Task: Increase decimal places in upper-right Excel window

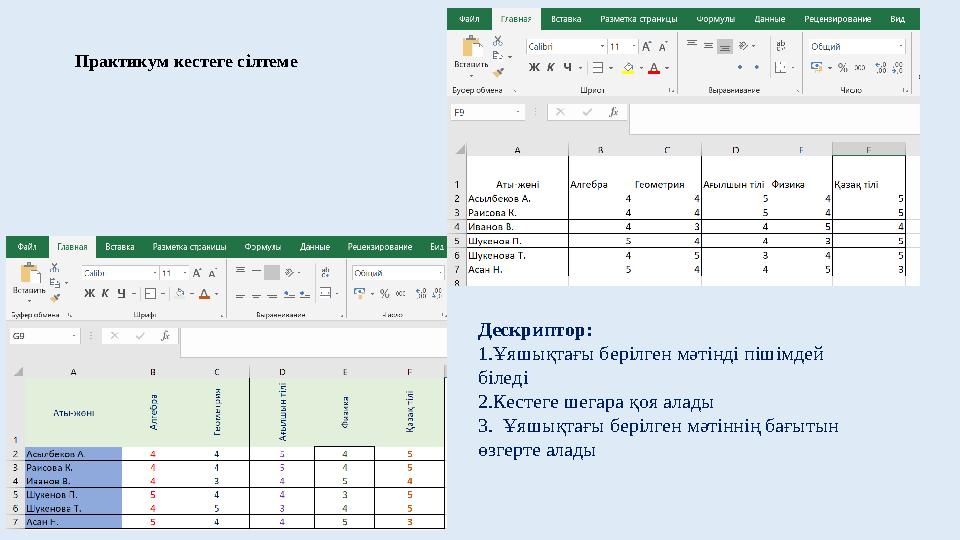Action: click(880, 67)
